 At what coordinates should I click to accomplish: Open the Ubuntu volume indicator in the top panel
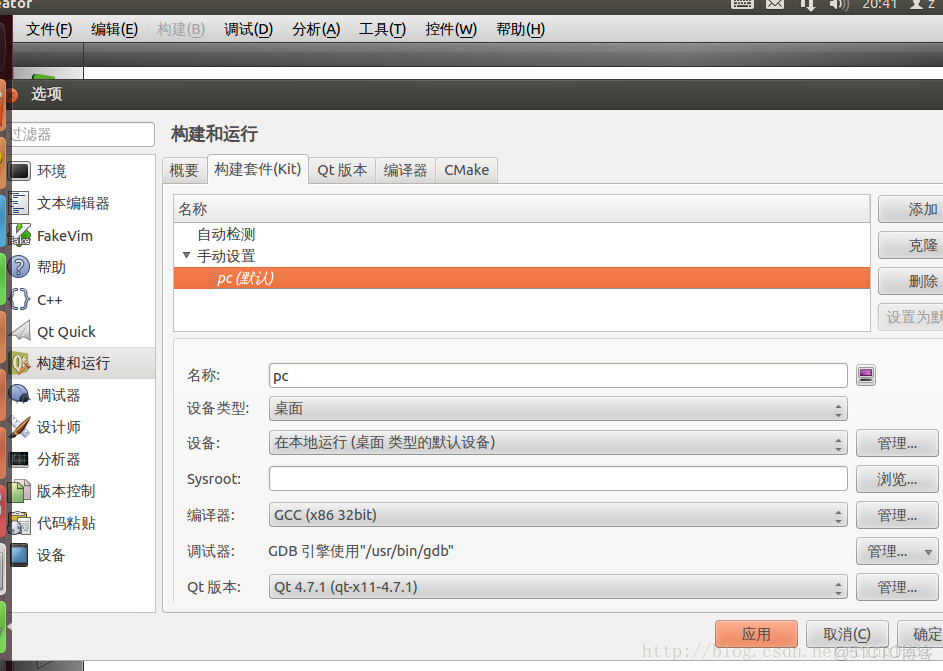[x=837, y=7]
